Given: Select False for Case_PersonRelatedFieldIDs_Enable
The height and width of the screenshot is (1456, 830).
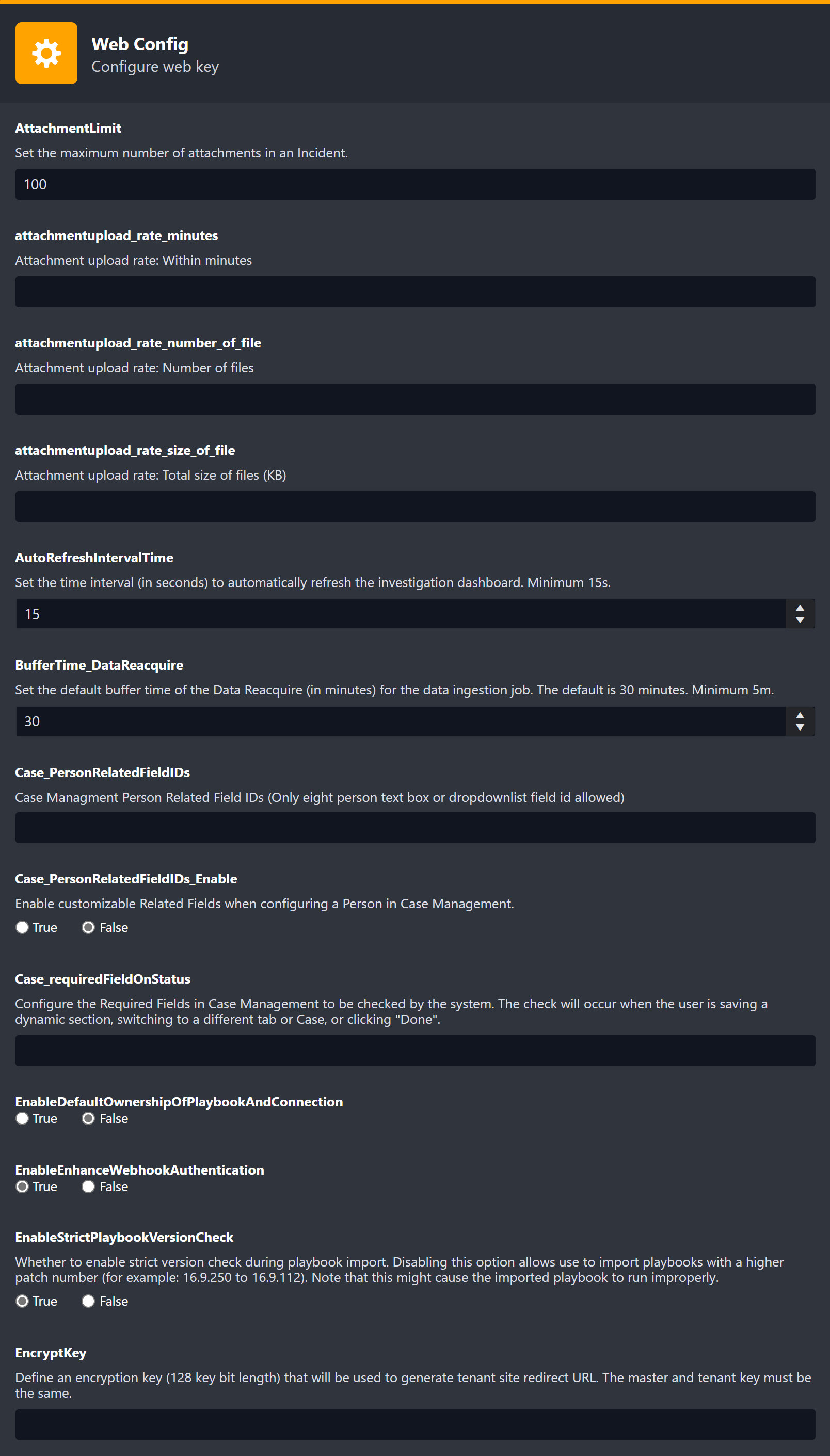Looking at the screenshot, I should click(88, 927).
